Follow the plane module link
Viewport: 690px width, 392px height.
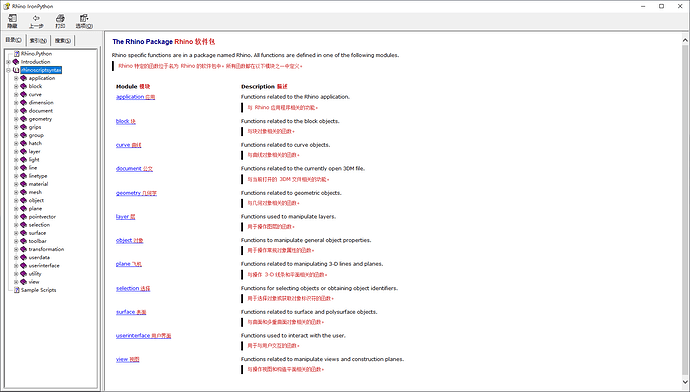[128, 264]
